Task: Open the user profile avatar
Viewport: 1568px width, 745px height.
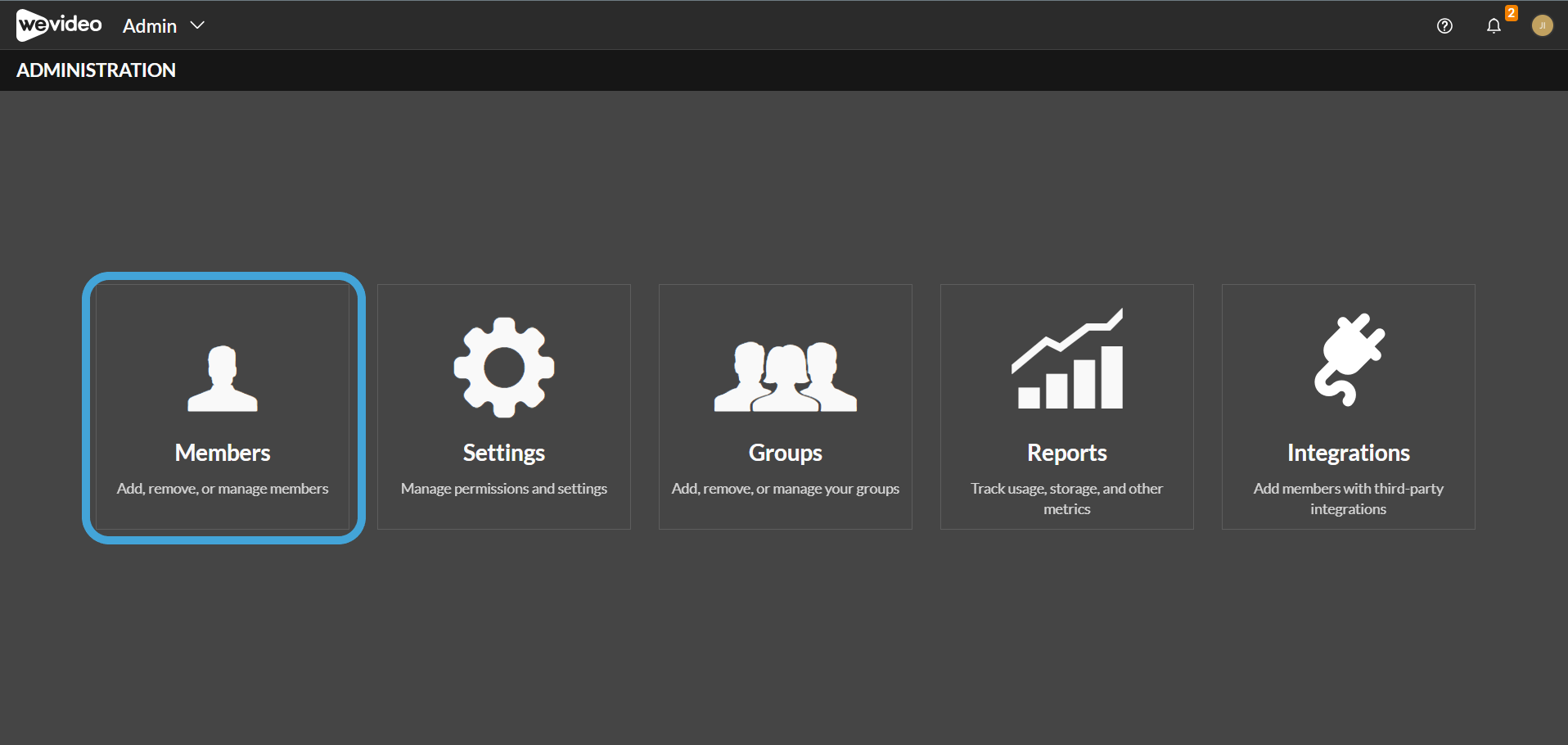Action: click(1542, 25)
